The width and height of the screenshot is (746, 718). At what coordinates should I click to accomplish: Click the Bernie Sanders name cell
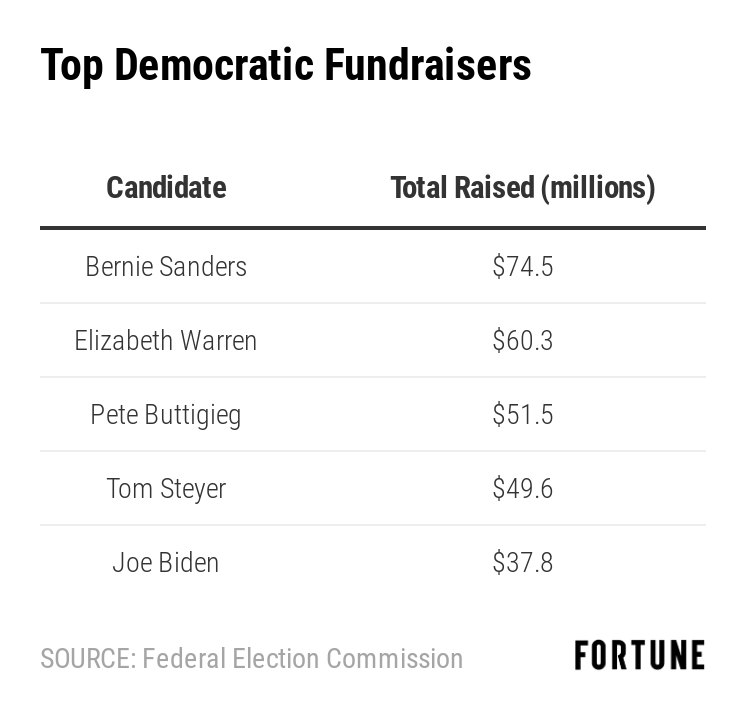(x=166, y=266)
